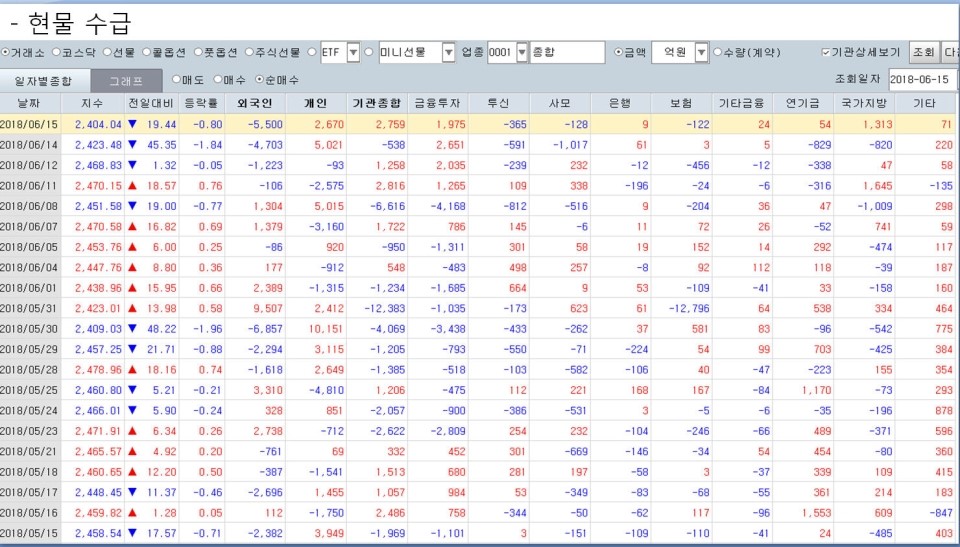960x547 pixels.
Task: Expand the 억원 unit dropdown
Action: coord(701,53)
